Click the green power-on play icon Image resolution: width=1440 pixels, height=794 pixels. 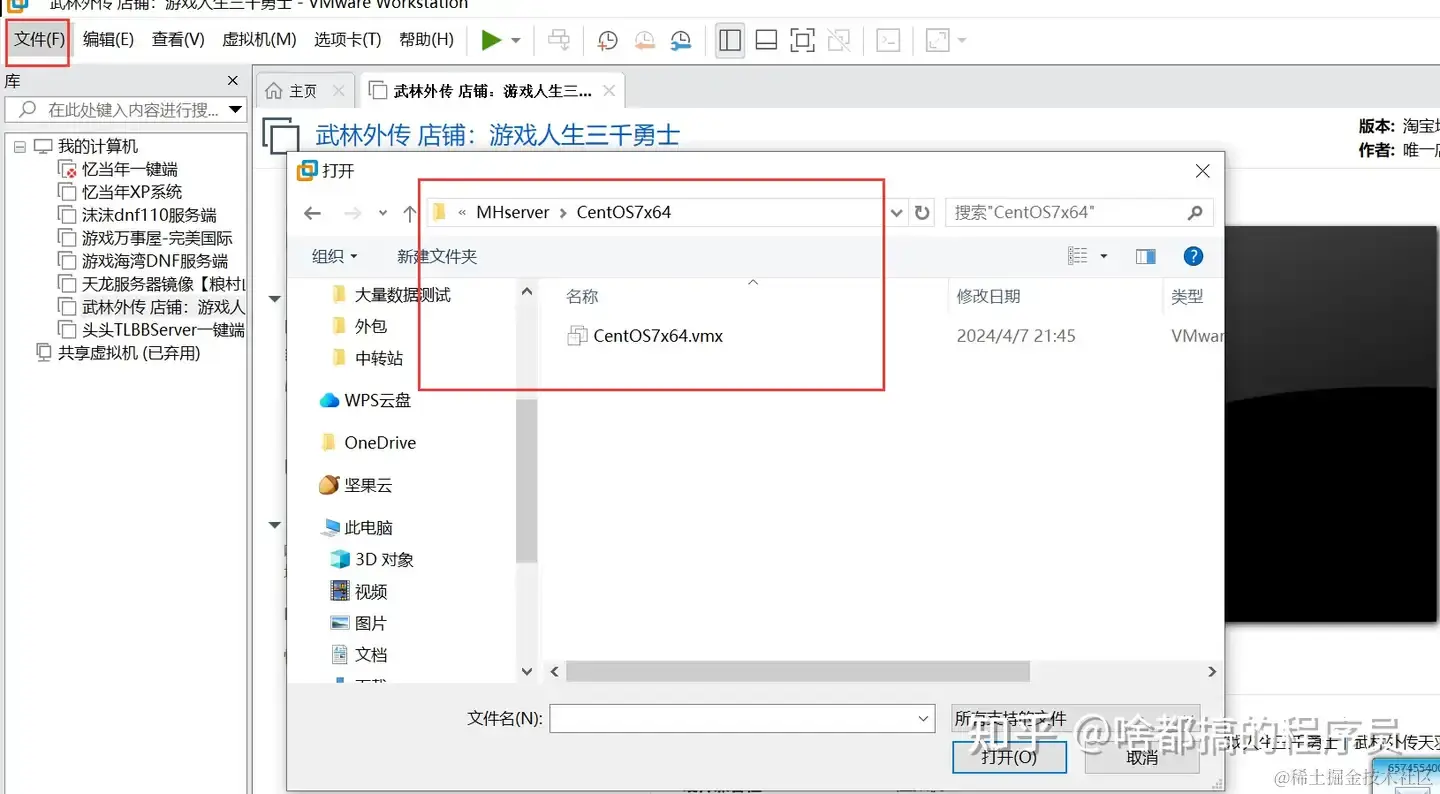point(491,40)
